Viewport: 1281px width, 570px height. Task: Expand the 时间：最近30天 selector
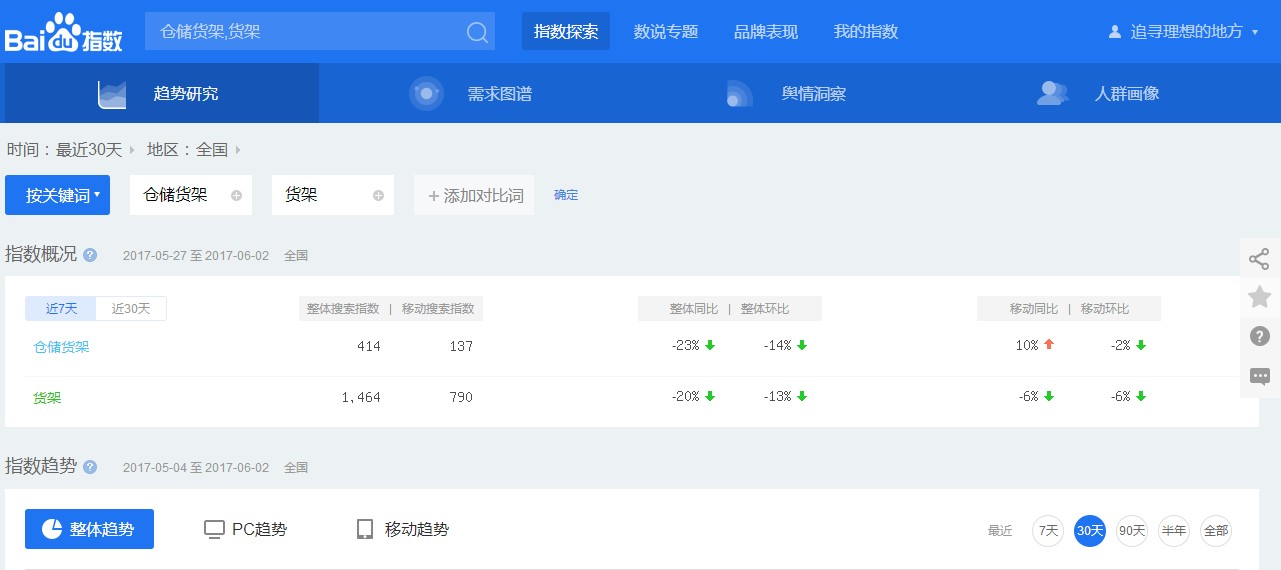pyautogui.click(x=70, y=150)
